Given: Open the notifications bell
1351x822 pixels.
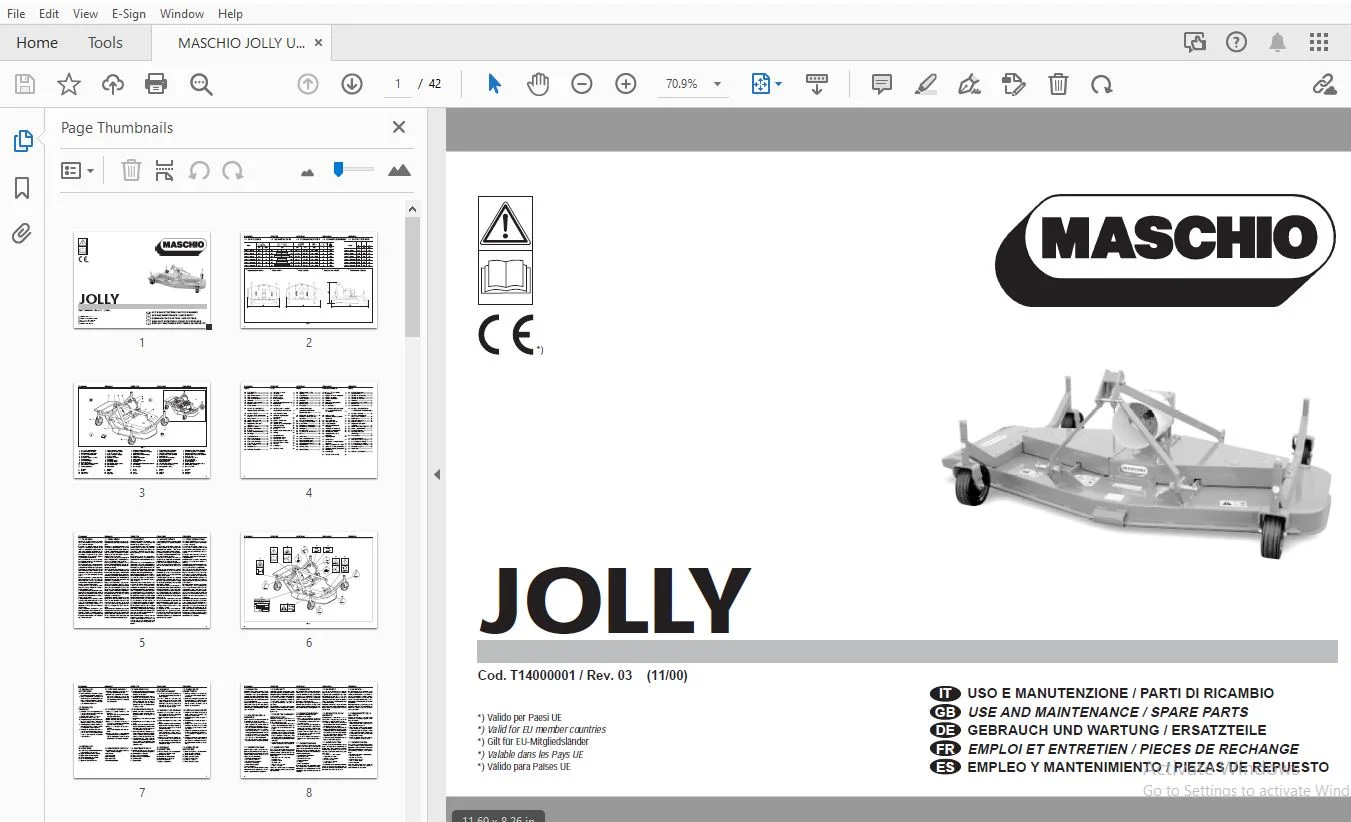Looking at the screenshot, I should pyautogui.click(x=1278, y=42).
